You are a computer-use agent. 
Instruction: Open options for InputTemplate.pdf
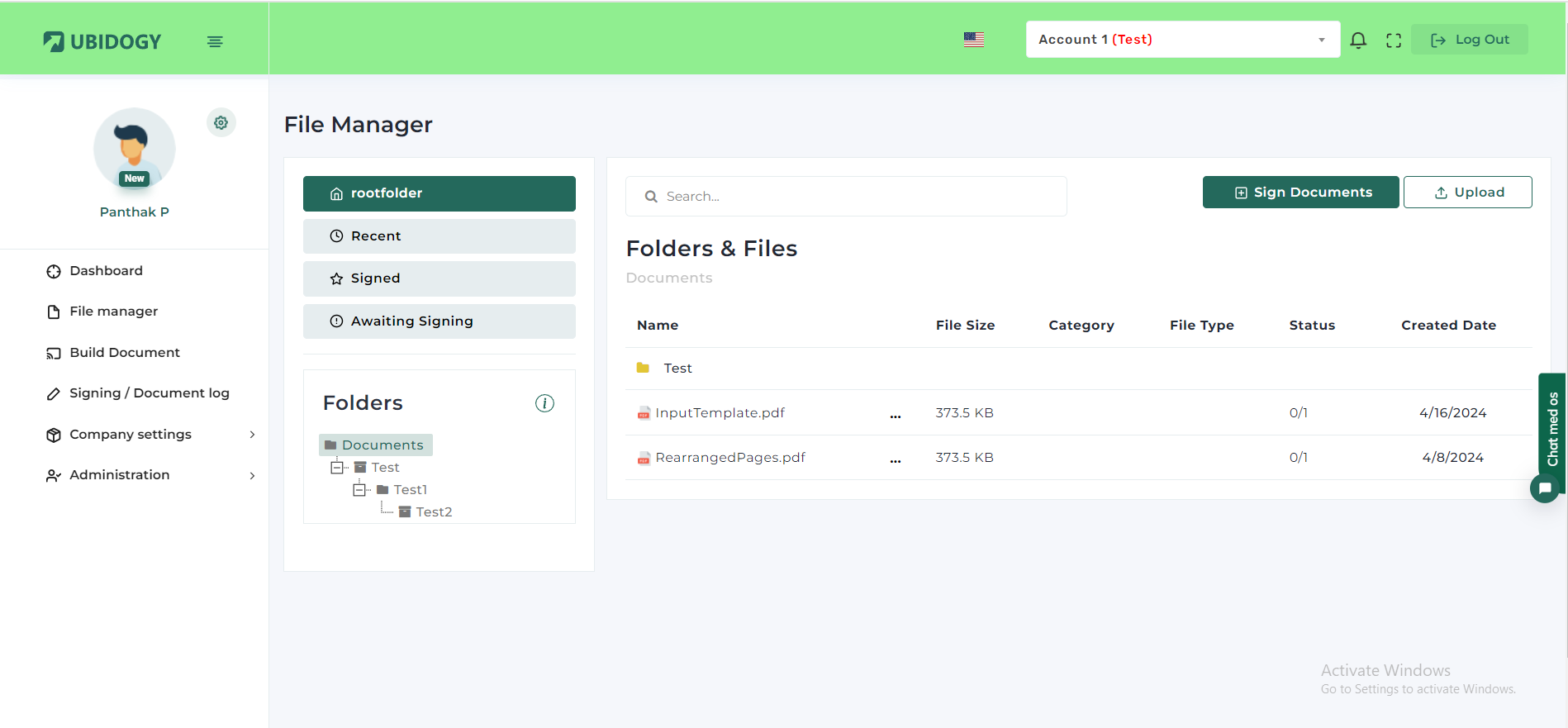tap(896, 414)
